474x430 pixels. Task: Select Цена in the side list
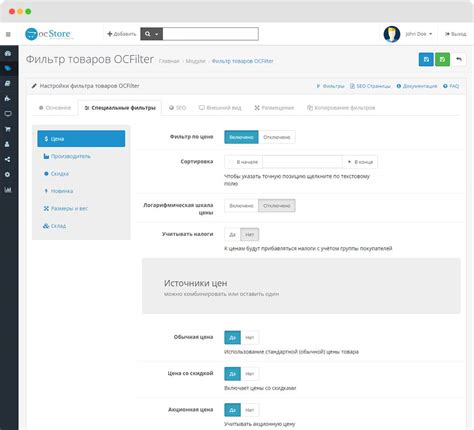(x=81, y=139)
